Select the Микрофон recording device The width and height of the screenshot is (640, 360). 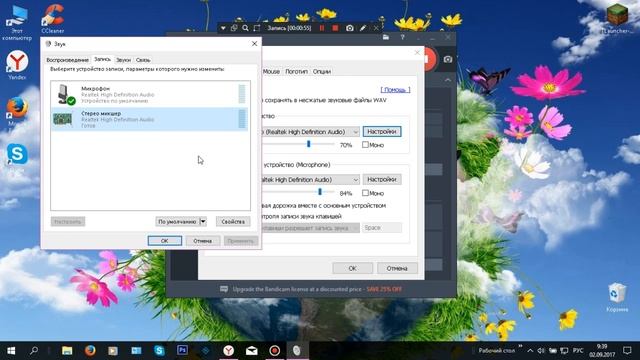(150, 94)
